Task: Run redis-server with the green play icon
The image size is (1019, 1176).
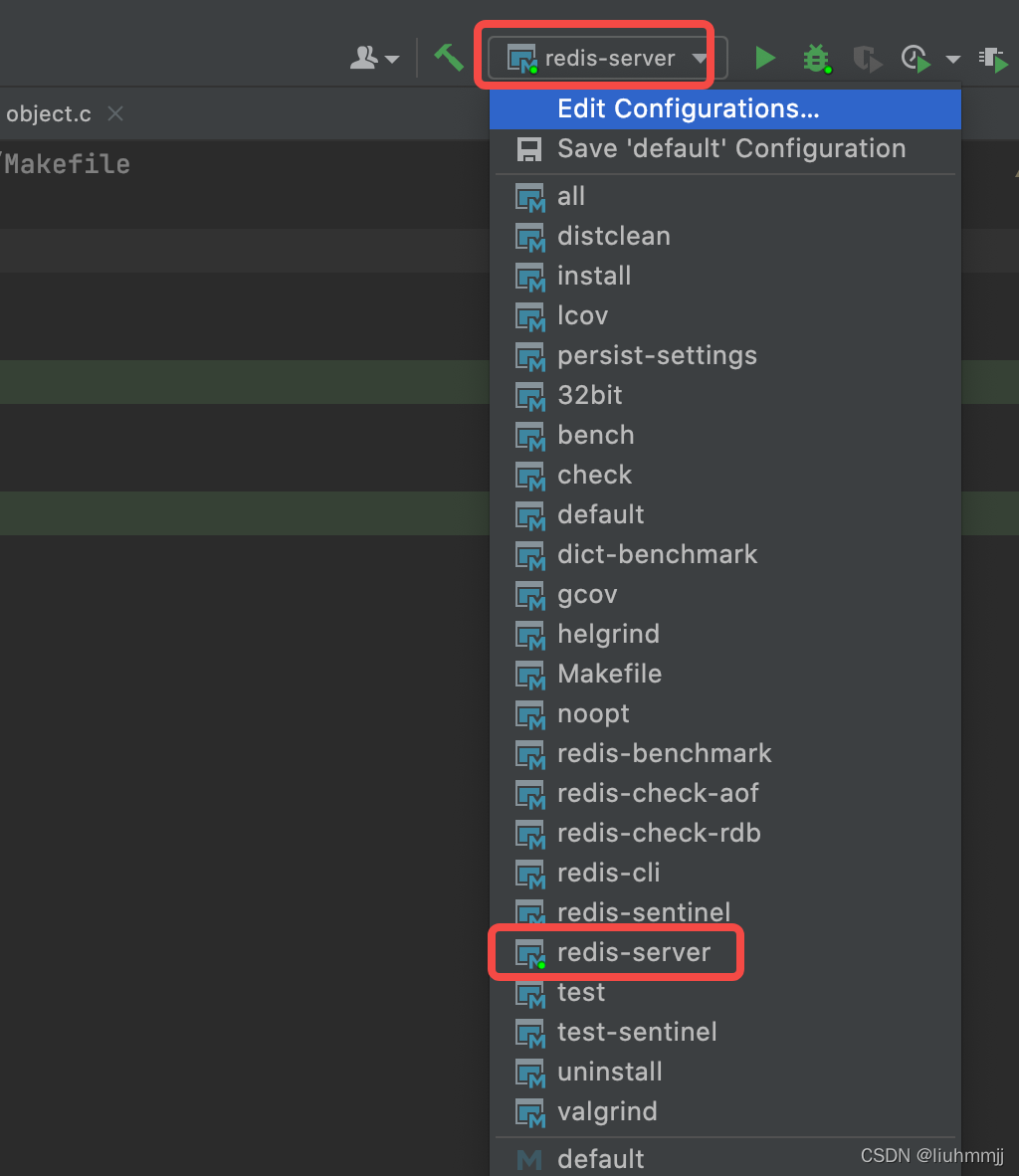Action: [765, 58]
